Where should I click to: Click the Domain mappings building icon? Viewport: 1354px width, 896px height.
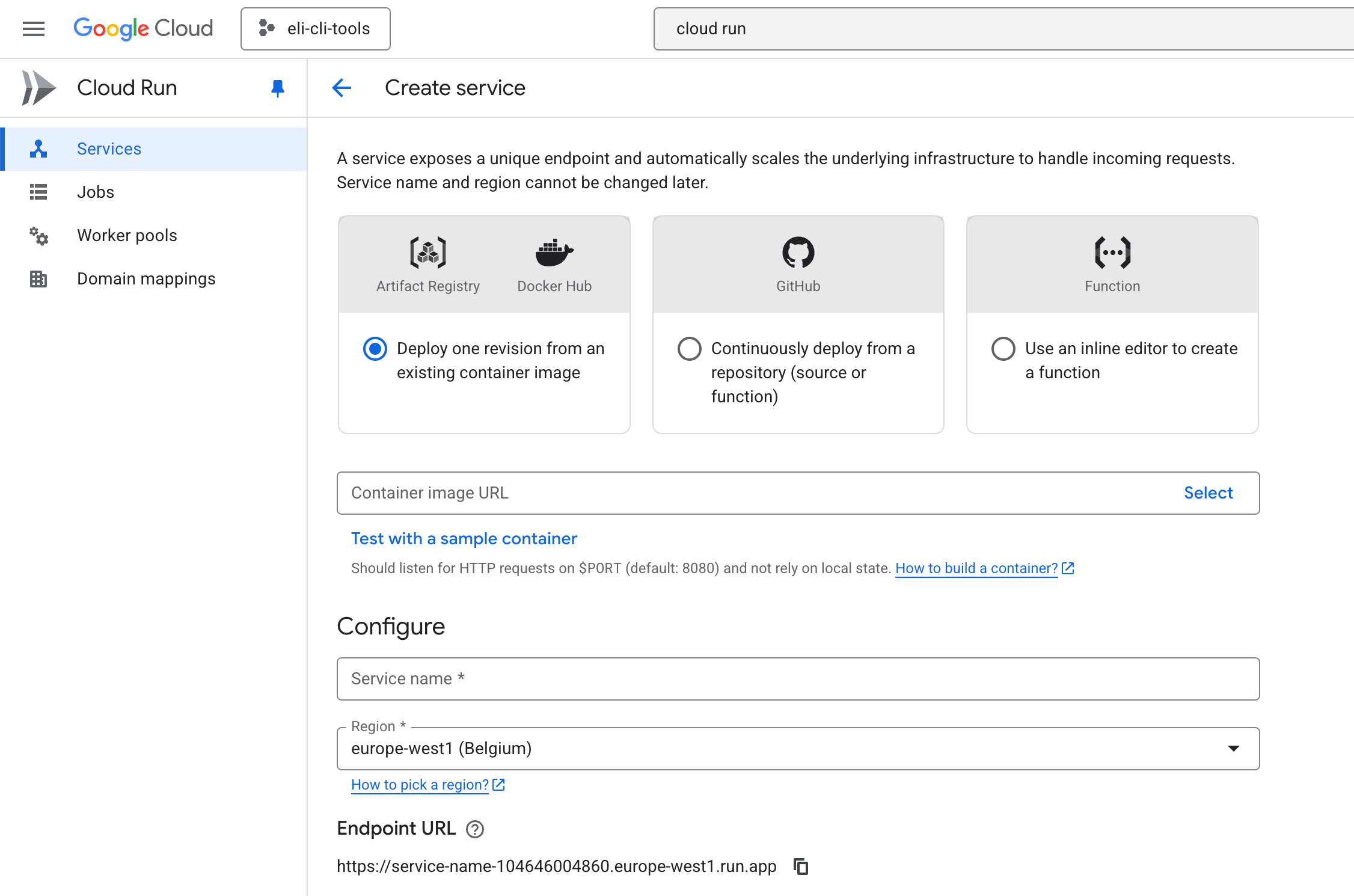point(38,278)
